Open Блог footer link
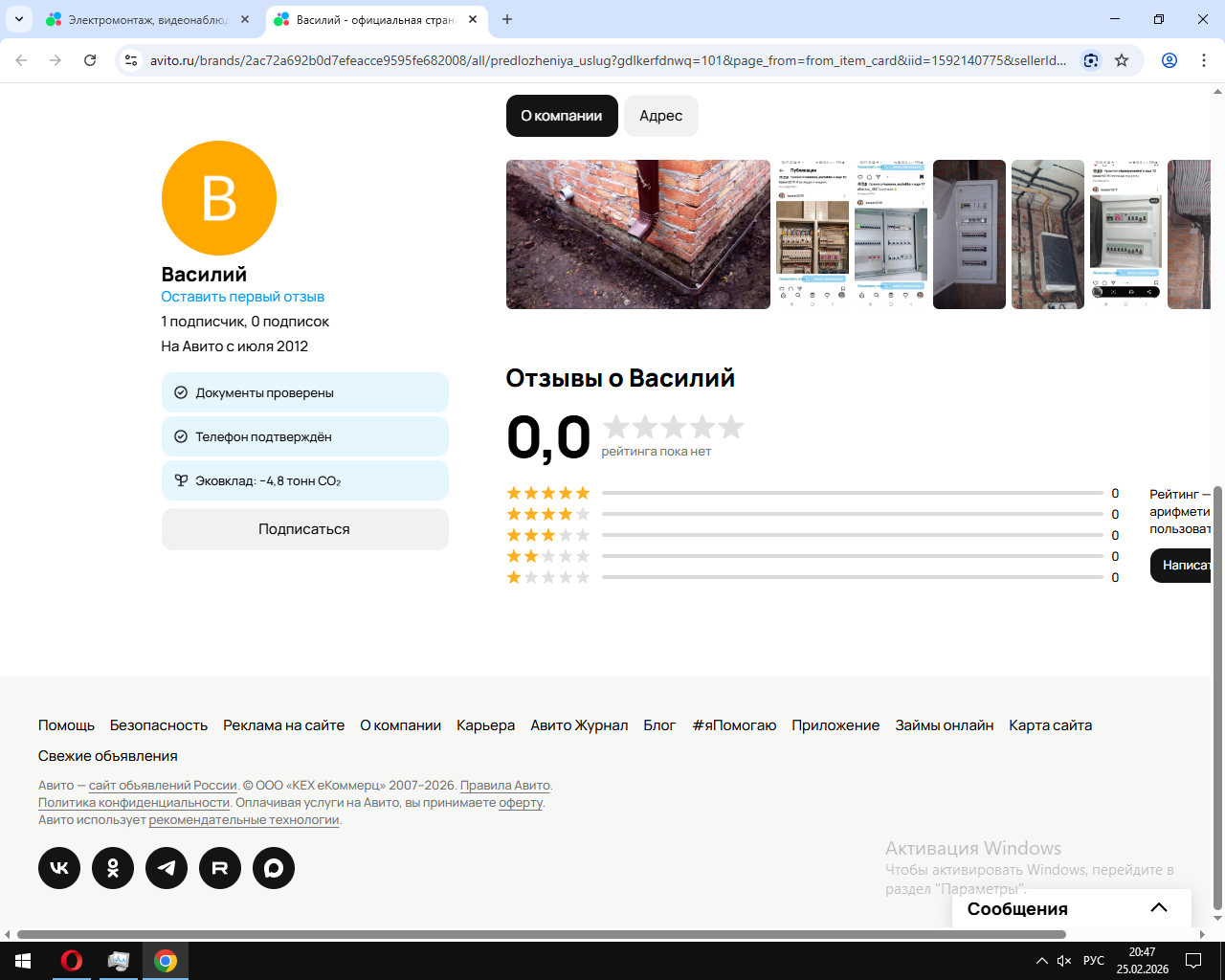Viewport: 1225px width, 980px height. coord(660,725)
